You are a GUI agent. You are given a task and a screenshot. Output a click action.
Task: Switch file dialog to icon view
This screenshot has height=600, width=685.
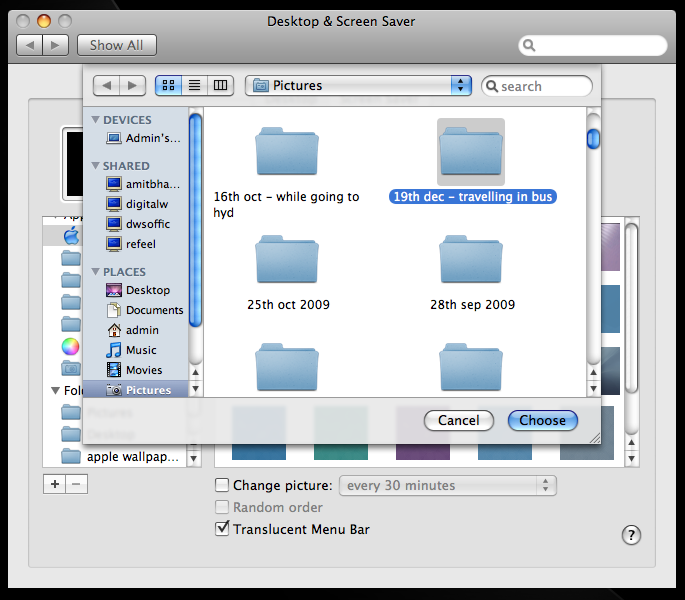coord(168,86)
